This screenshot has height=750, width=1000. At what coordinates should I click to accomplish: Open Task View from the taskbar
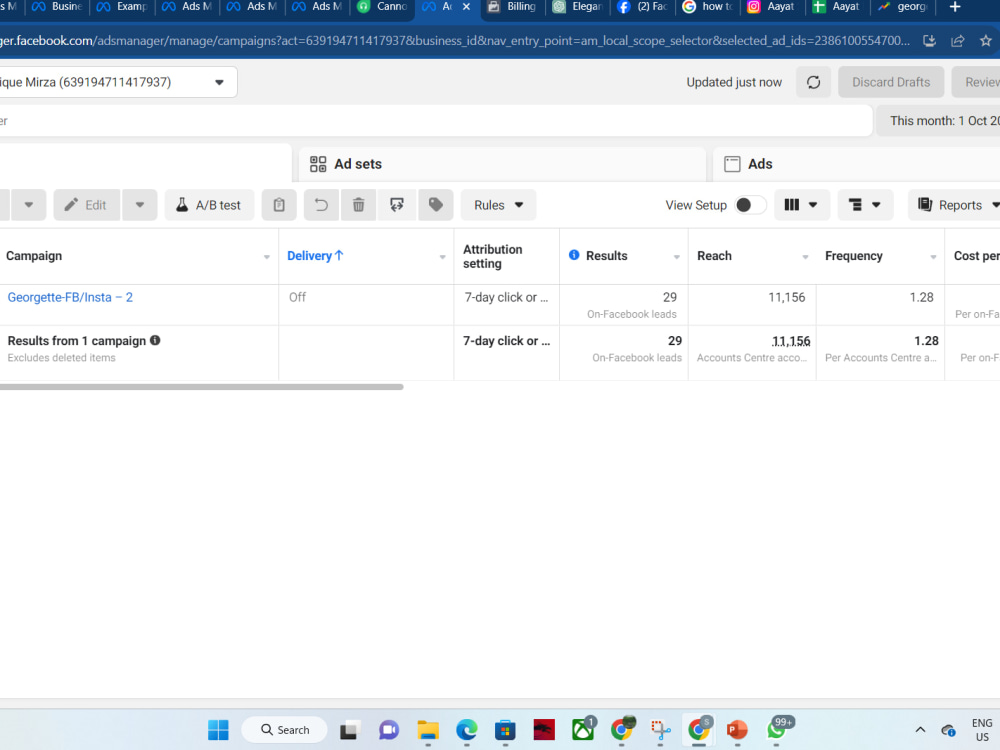click(x=349, y=730)
